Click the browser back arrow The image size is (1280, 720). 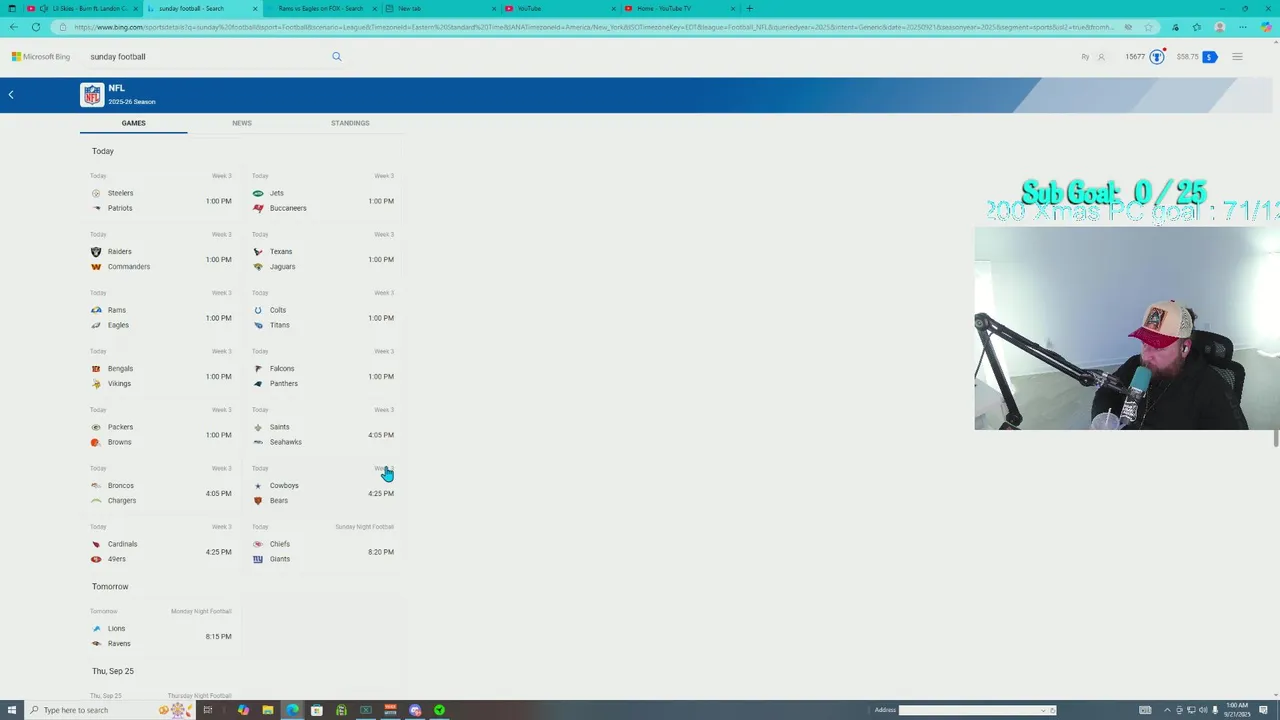point(14,27)
